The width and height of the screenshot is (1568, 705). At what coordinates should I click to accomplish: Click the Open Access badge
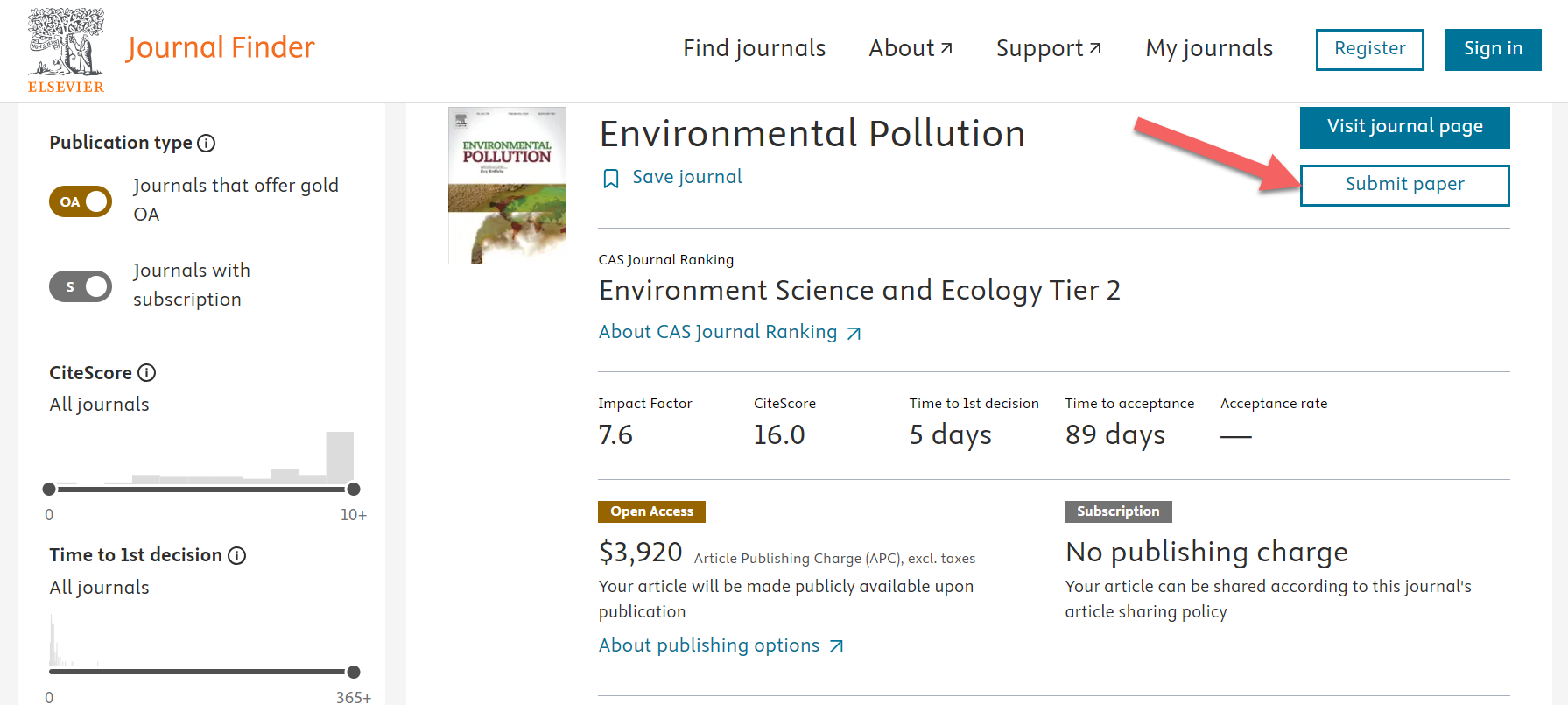pos(652,511)
